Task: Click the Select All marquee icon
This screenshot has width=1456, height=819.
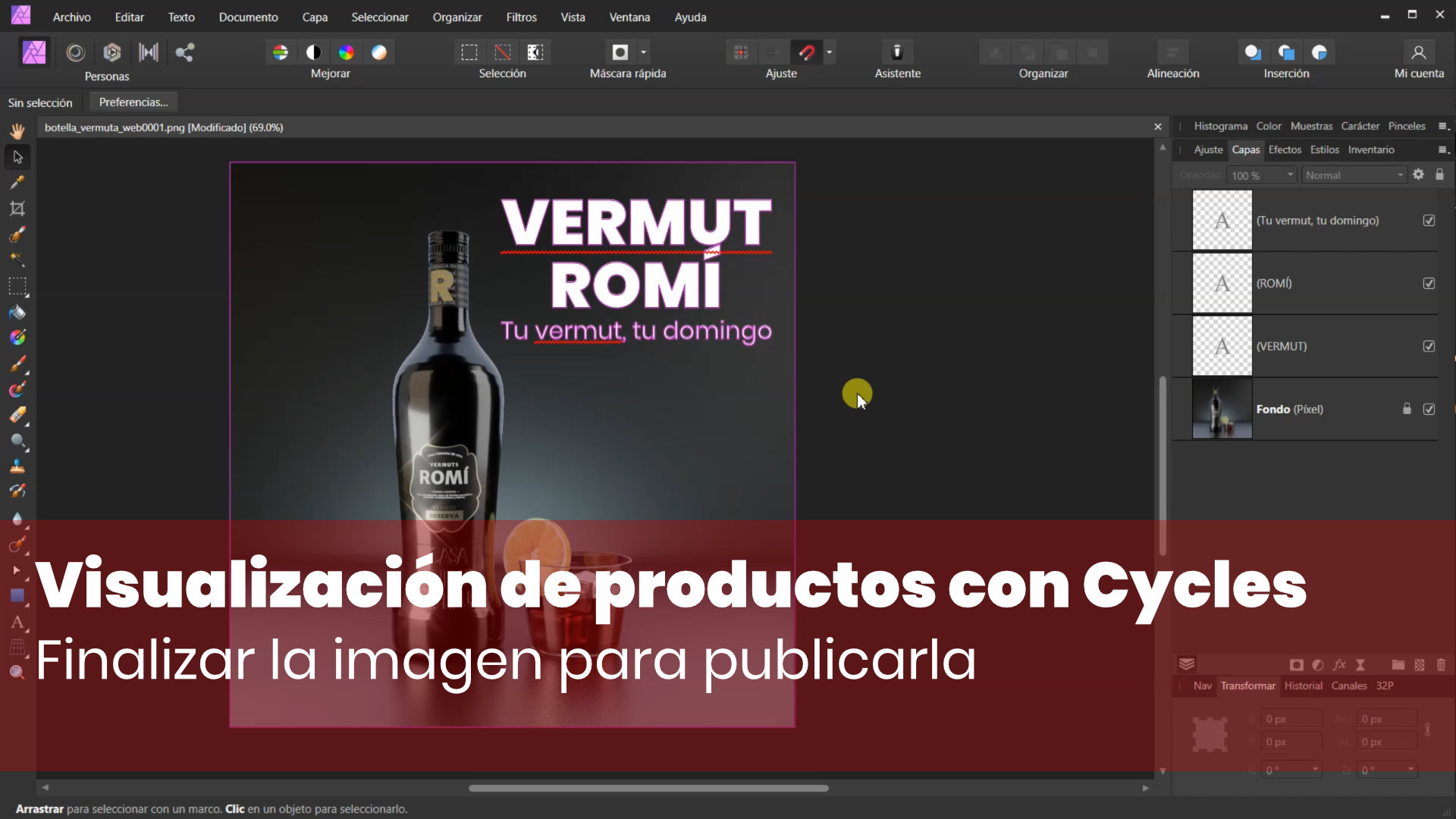Action: tap(469, 52)
